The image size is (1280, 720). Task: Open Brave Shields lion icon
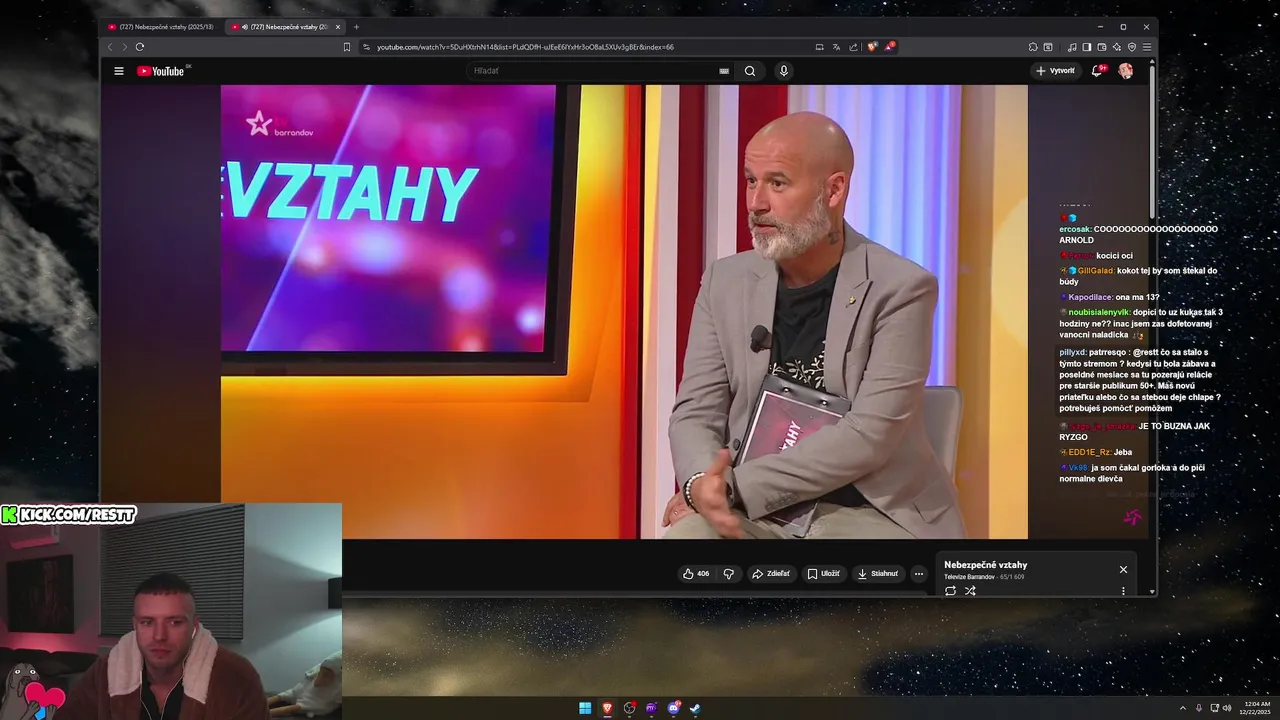pyautogui.click(x=872, y=47)
